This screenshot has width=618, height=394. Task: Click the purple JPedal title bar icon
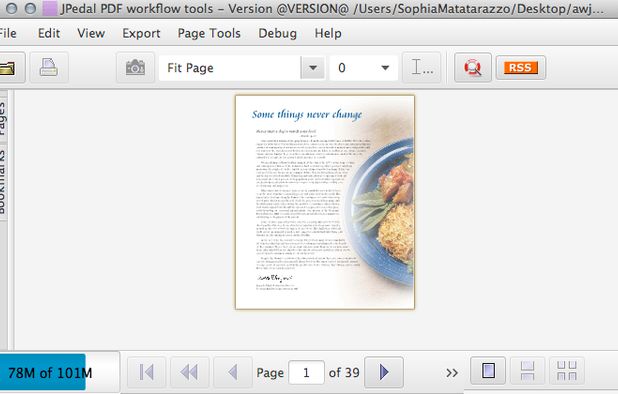click(x=50, y=8)
